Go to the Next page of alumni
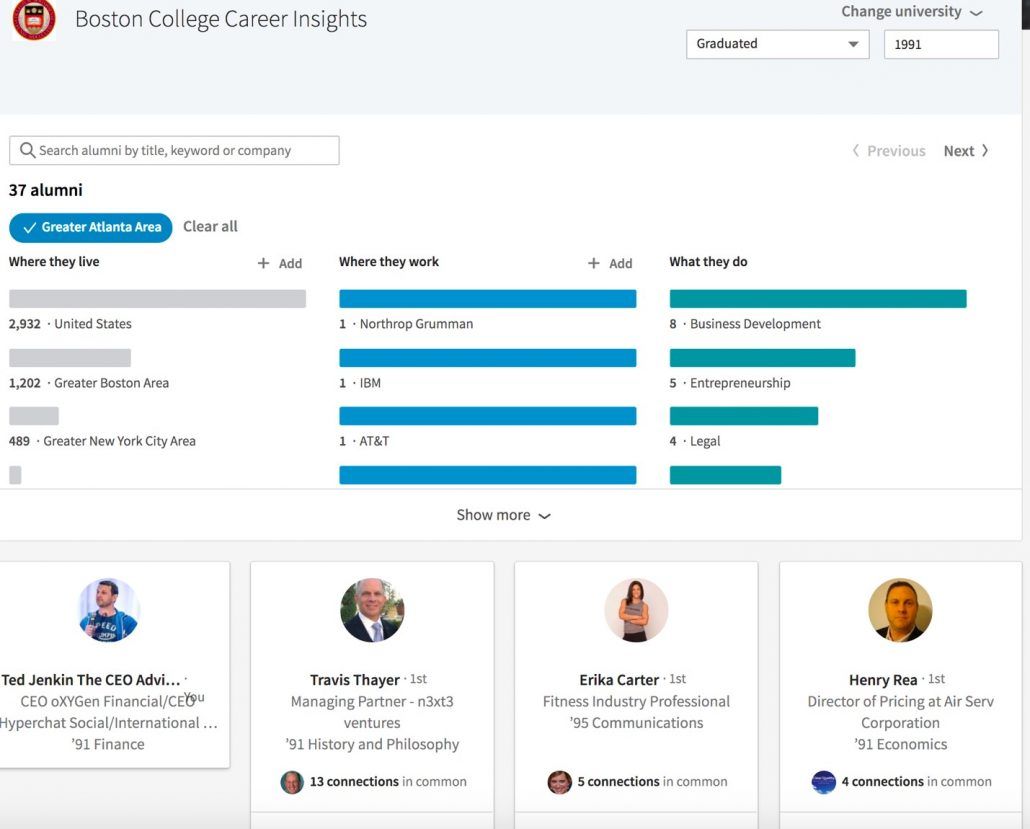1030x829 pixels. coord(966,151)
